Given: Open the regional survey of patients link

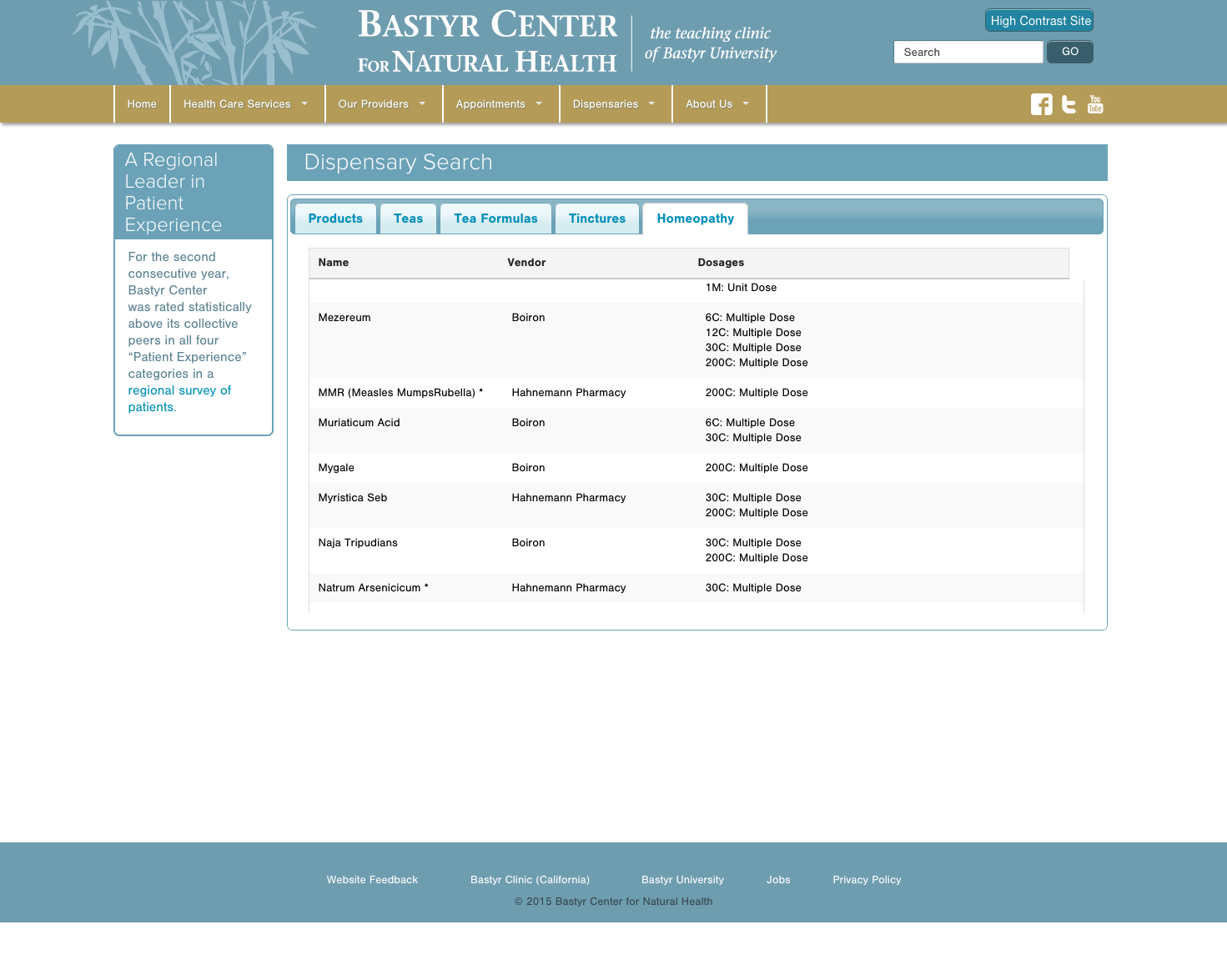Looking at the screenshot, I should click(179, 399).
